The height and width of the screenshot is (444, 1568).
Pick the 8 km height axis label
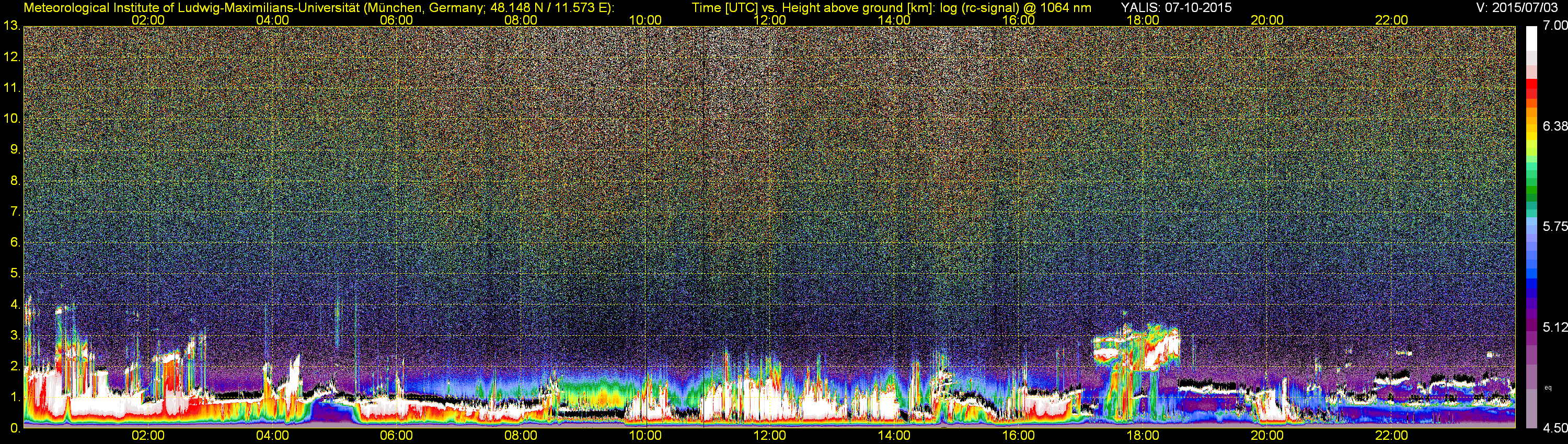(15, 181)
